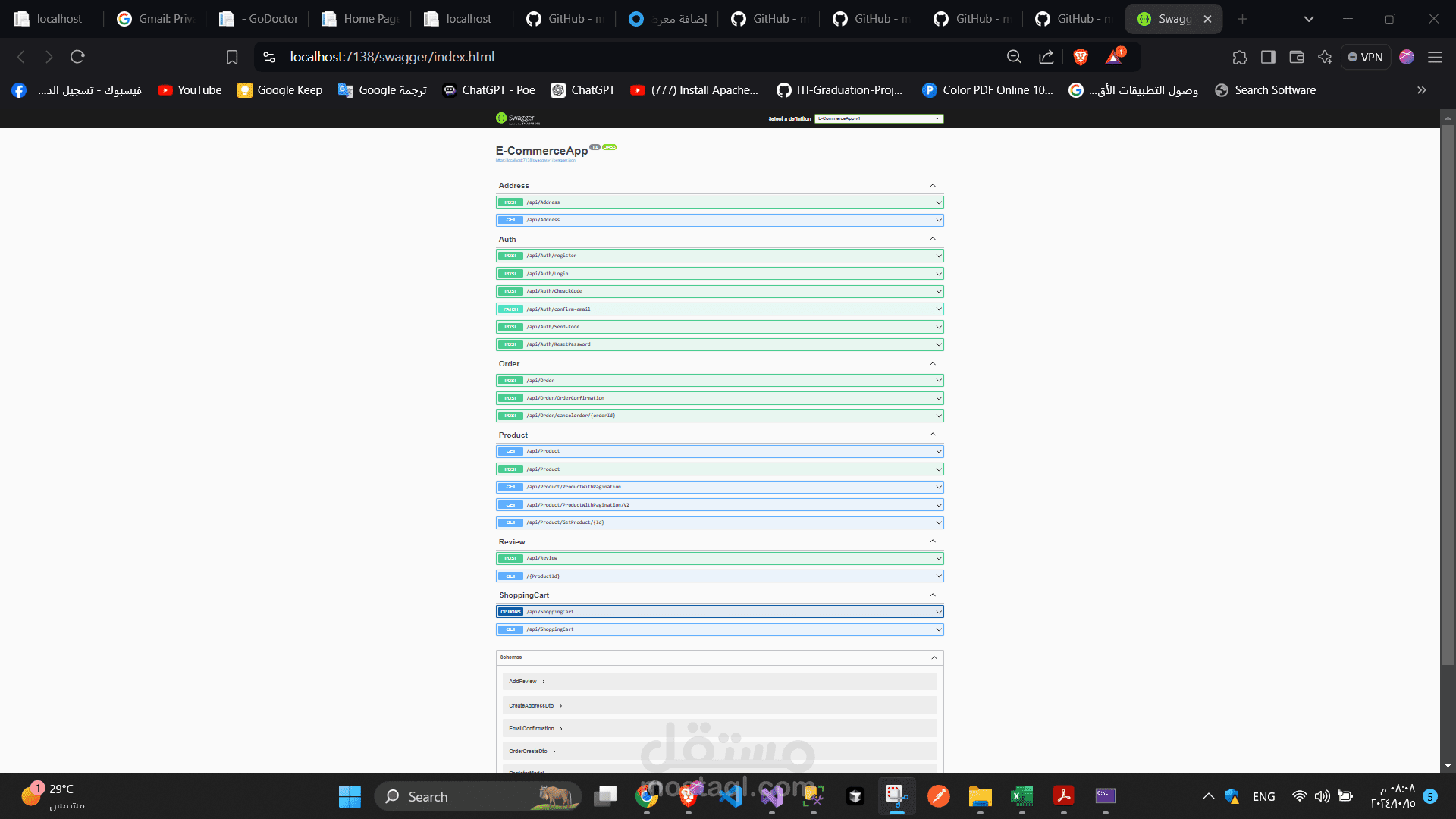Expand PATCH /api/Auth/confirm-email endpoint

720,309
